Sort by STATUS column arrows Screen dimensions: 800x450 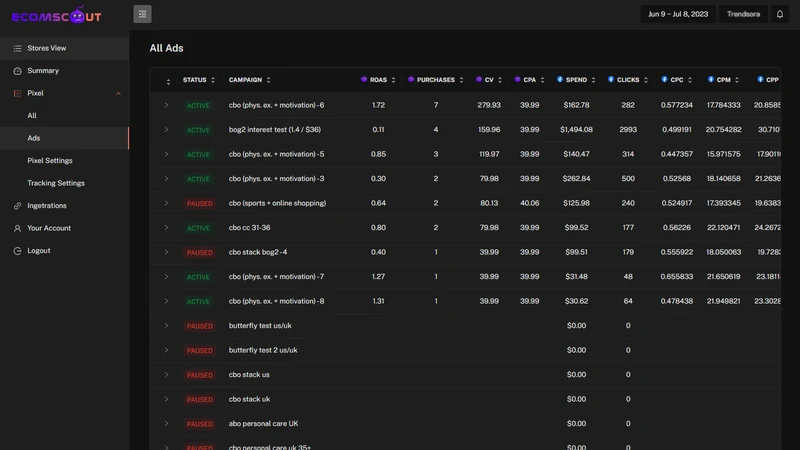click(213, 80)
